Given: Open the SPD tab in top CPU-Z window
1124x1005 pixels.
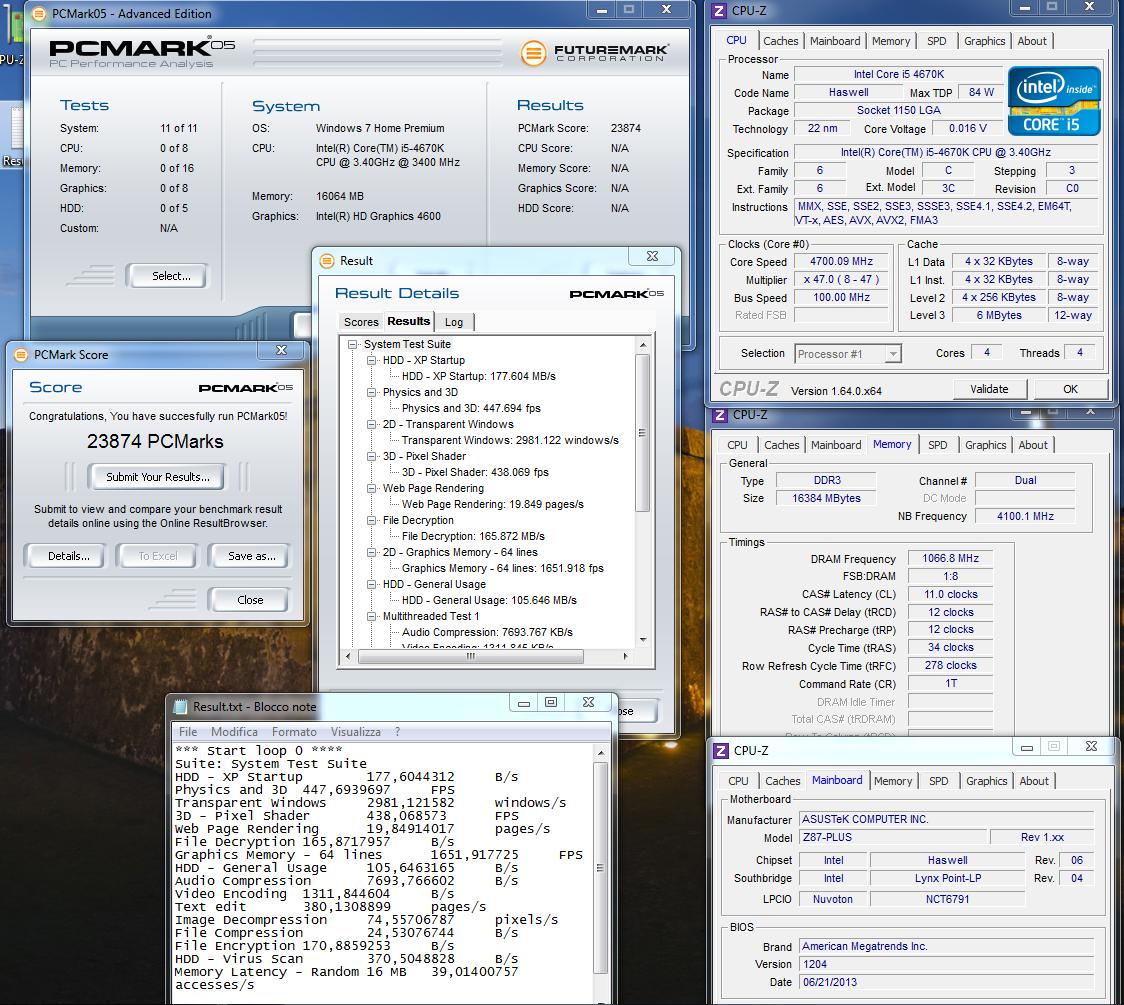Looking at the screenshot, I should pos(937,42).
